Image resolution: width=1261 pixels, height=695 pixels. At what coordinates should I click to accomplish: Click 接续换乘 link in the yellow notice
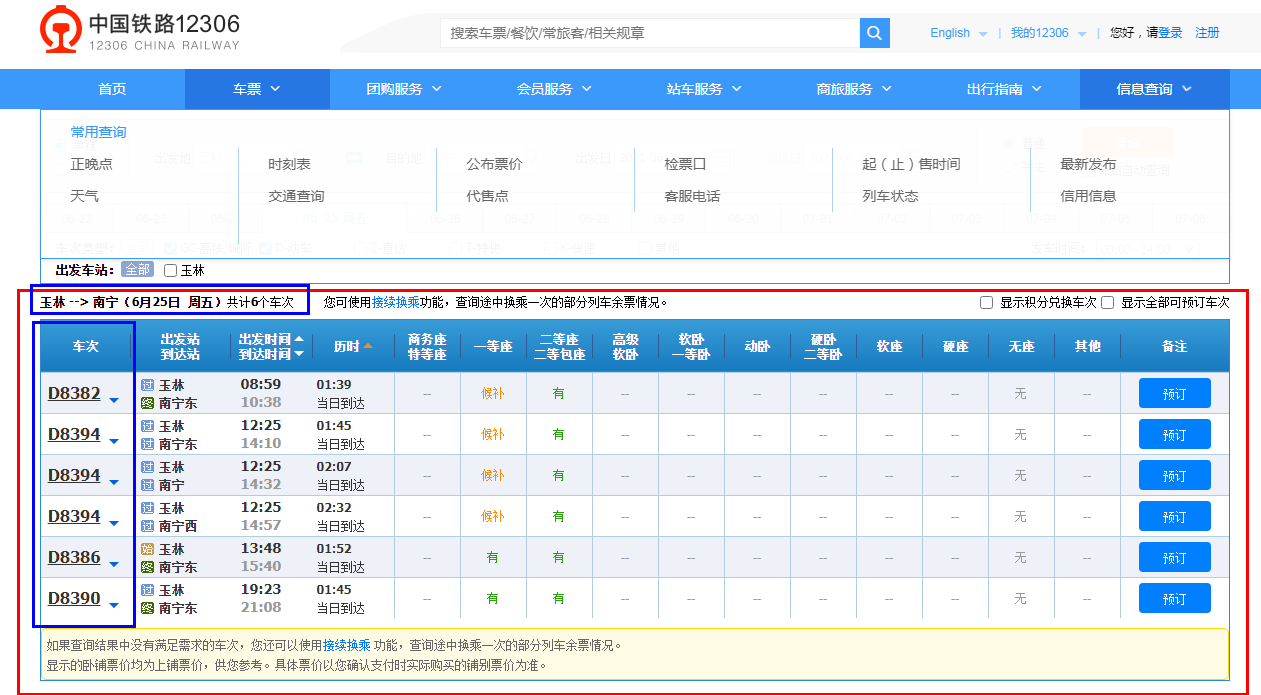pos(347,646)
